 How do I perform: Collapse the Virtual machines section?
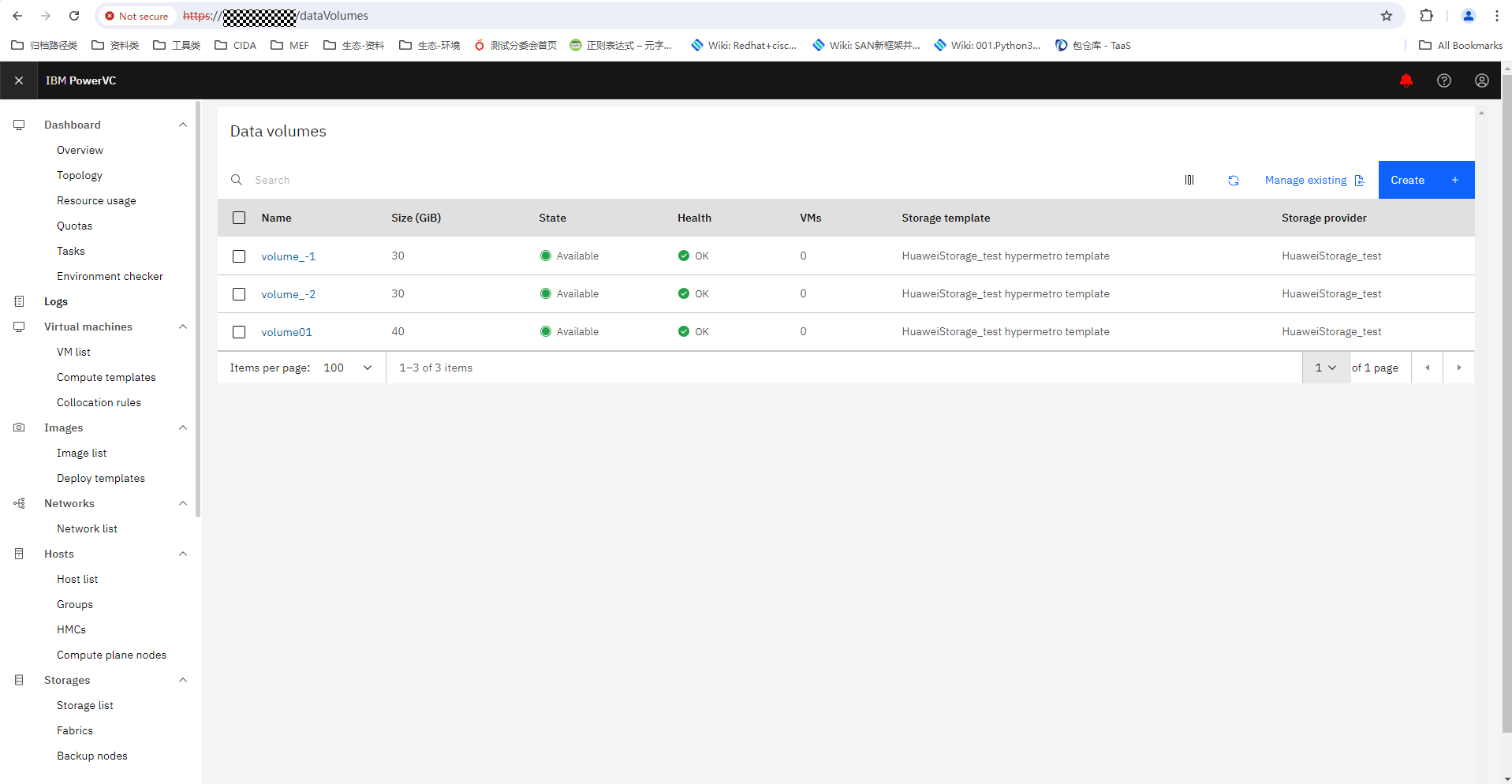tap(183, 327)
